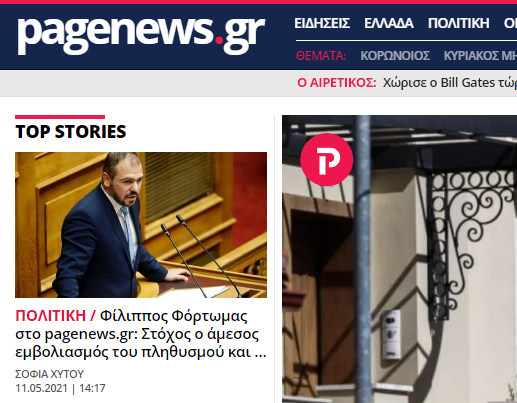The image size is (517, 403).
Task: Open the Bill Gates ticker headline
Action: click(450, 83)
